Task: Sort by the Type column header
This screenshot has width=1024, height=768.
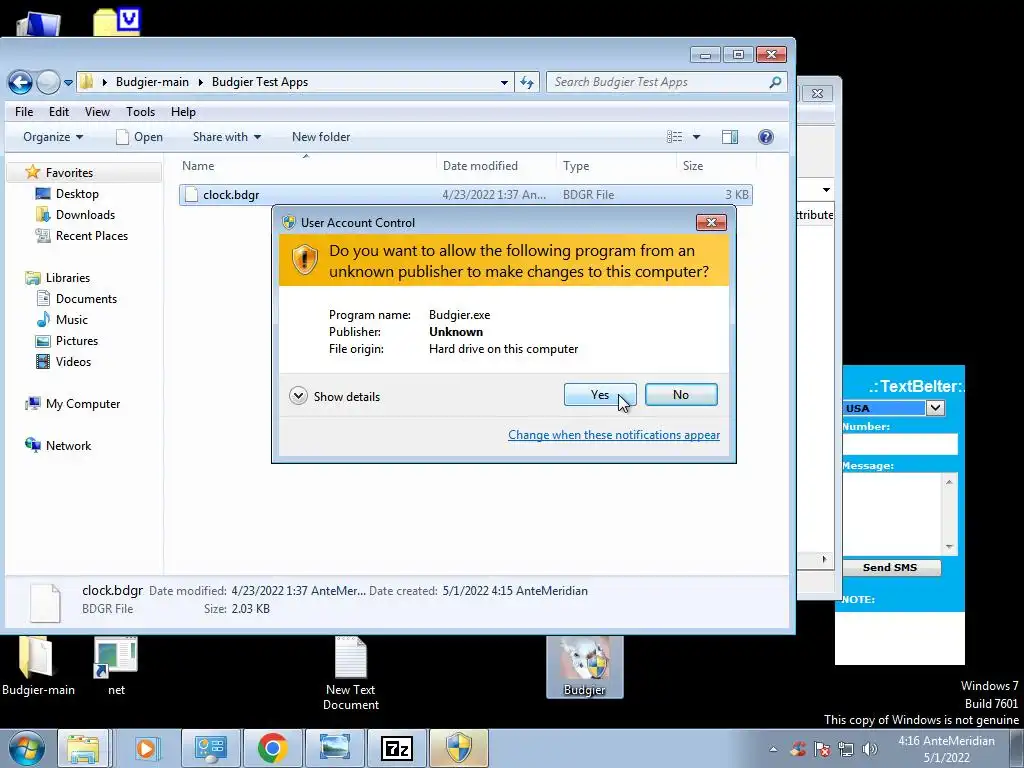Action: (x=616, y=166)
